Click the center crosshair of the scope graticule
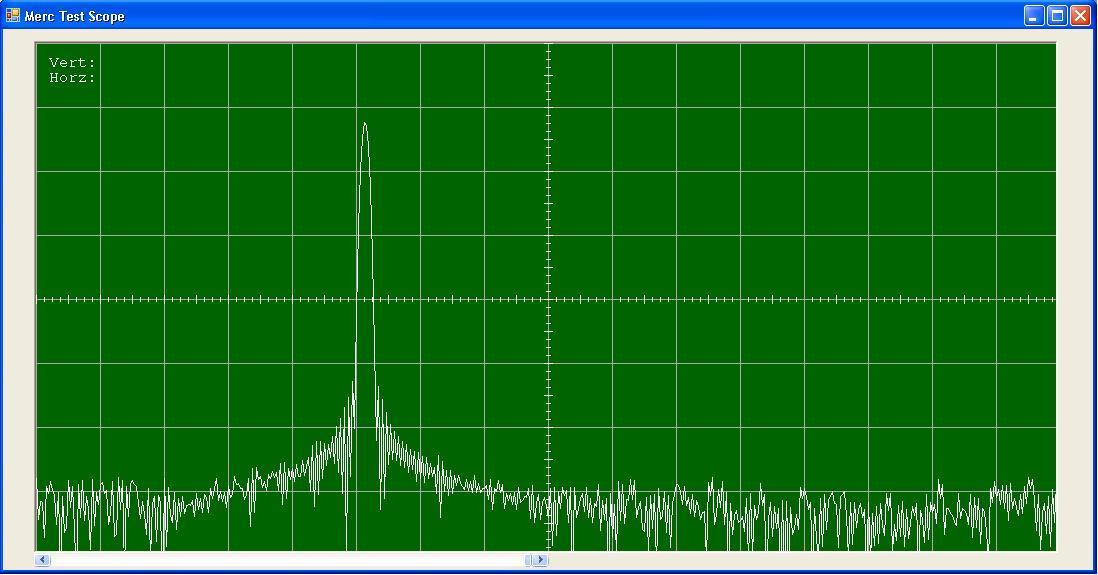The image size is (1098, 575). (x=548, y=299)
